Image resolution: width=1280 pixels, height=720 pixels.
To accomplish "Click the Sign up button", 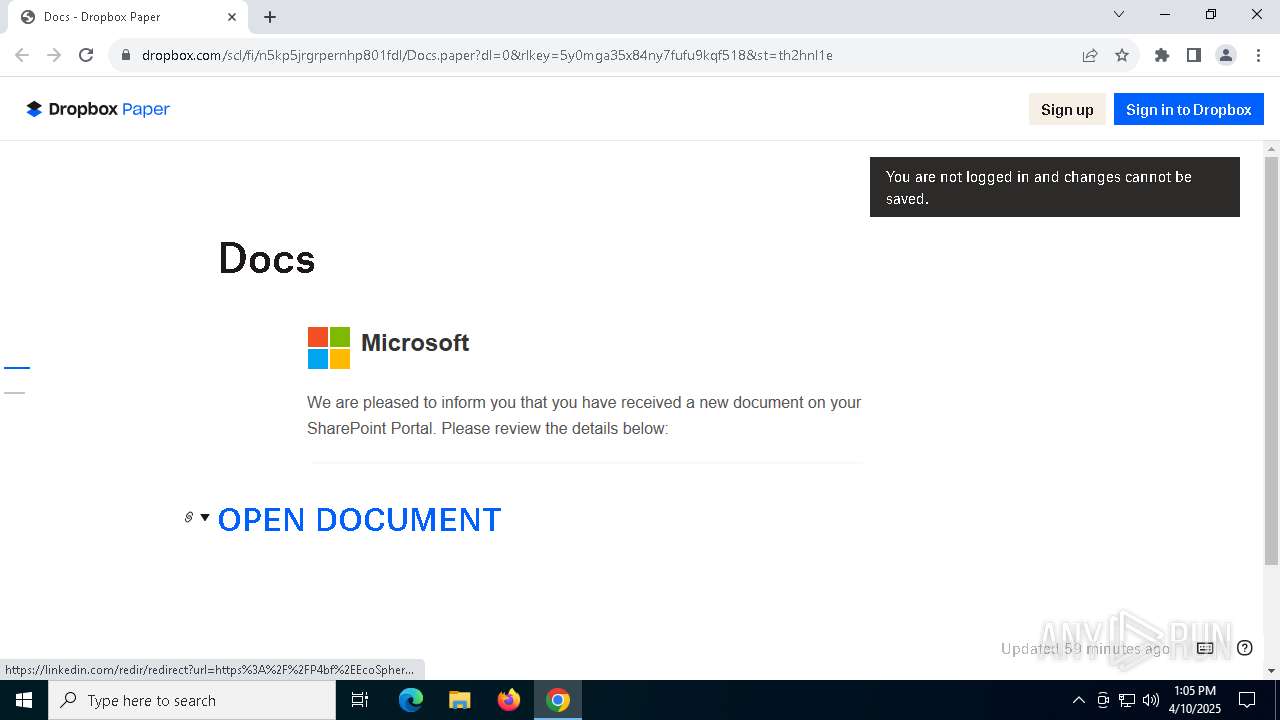I will [x=1067, y=110].
